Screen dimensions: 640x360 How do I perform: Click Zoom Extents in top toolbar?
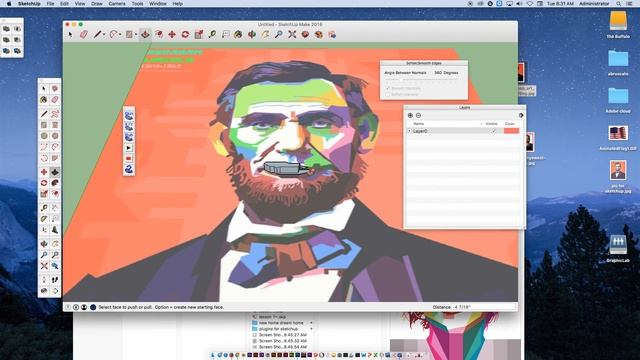292,35
